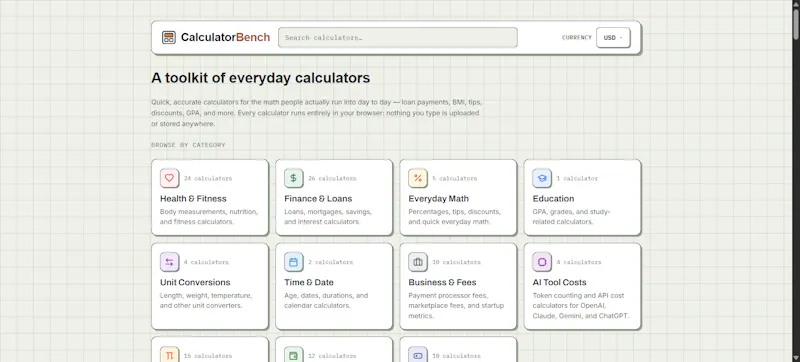Click the "CURRENCY" label in the header
Image resolution: width=800 pixels, height=362 pixels.
coord(577,38)
